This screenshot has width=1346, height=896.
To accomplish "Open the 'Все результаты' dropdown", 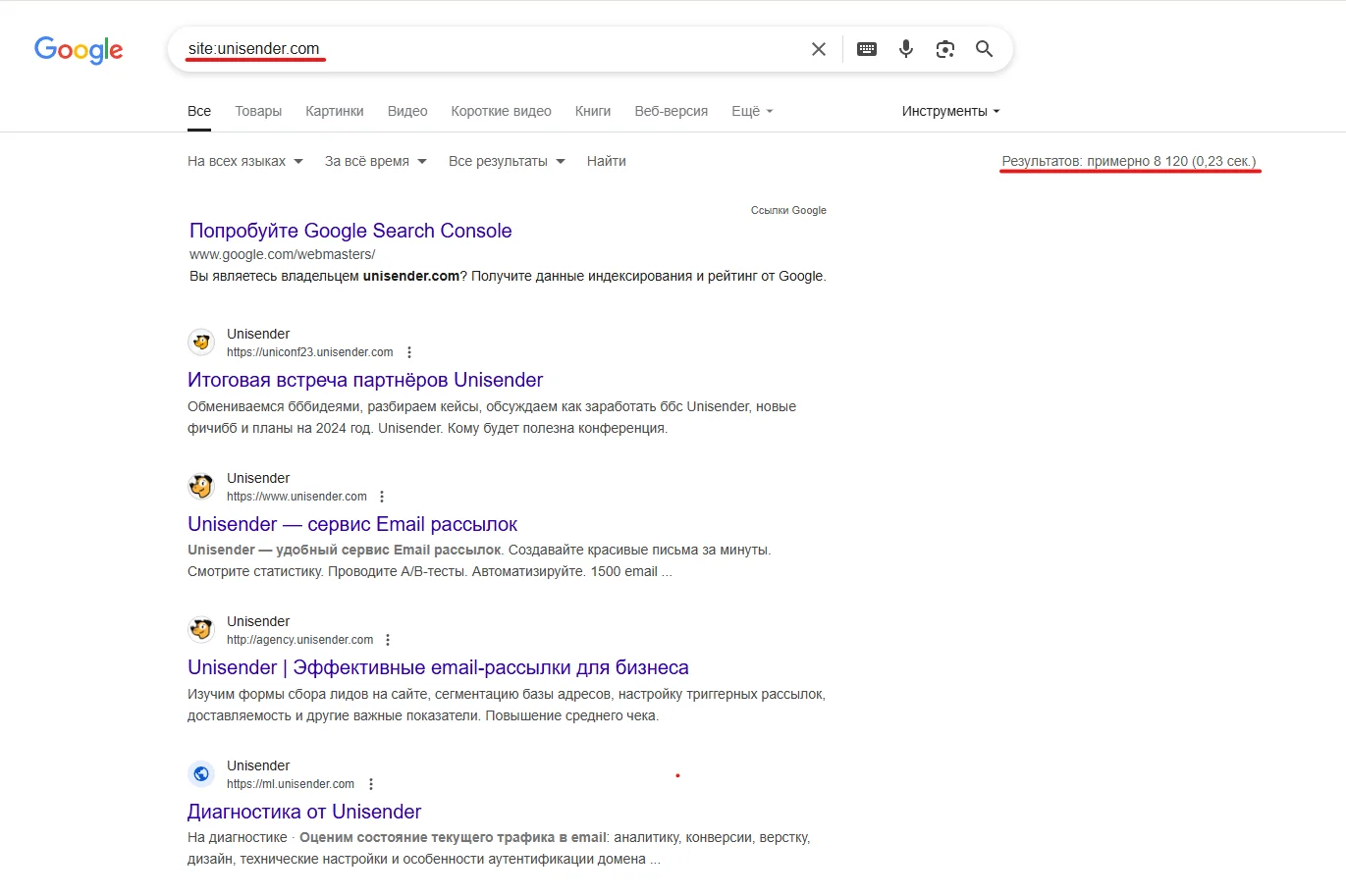I will pos(507,161).
